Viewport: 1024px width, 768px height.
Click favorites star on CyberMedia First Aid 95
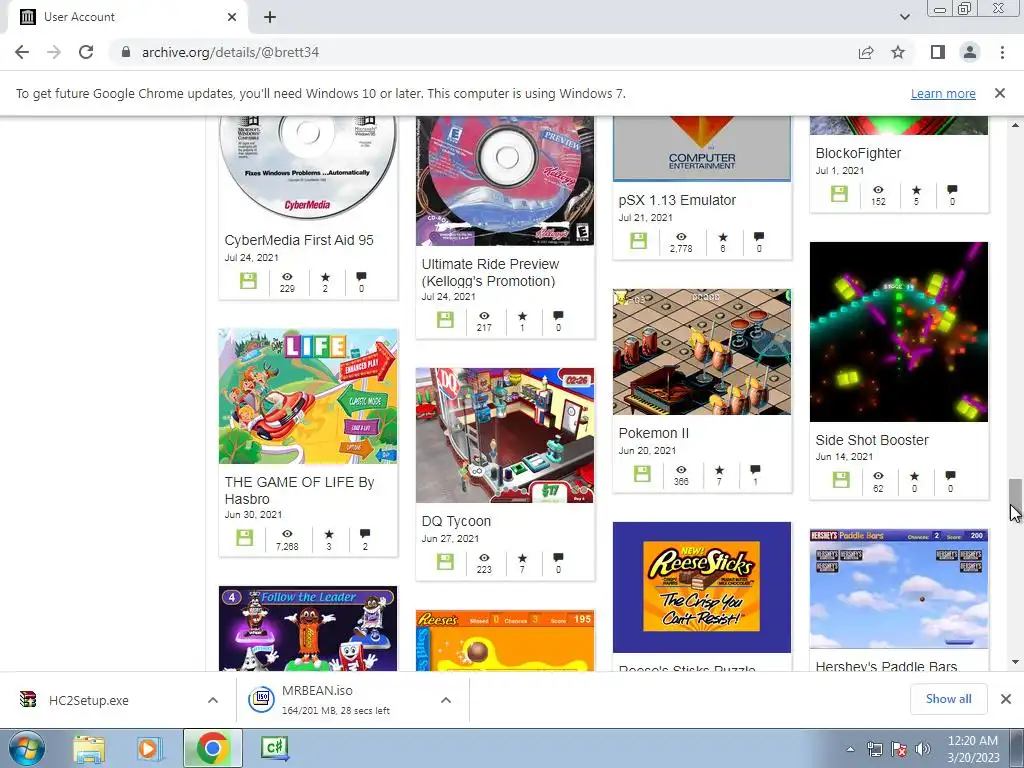pos(325,277)
